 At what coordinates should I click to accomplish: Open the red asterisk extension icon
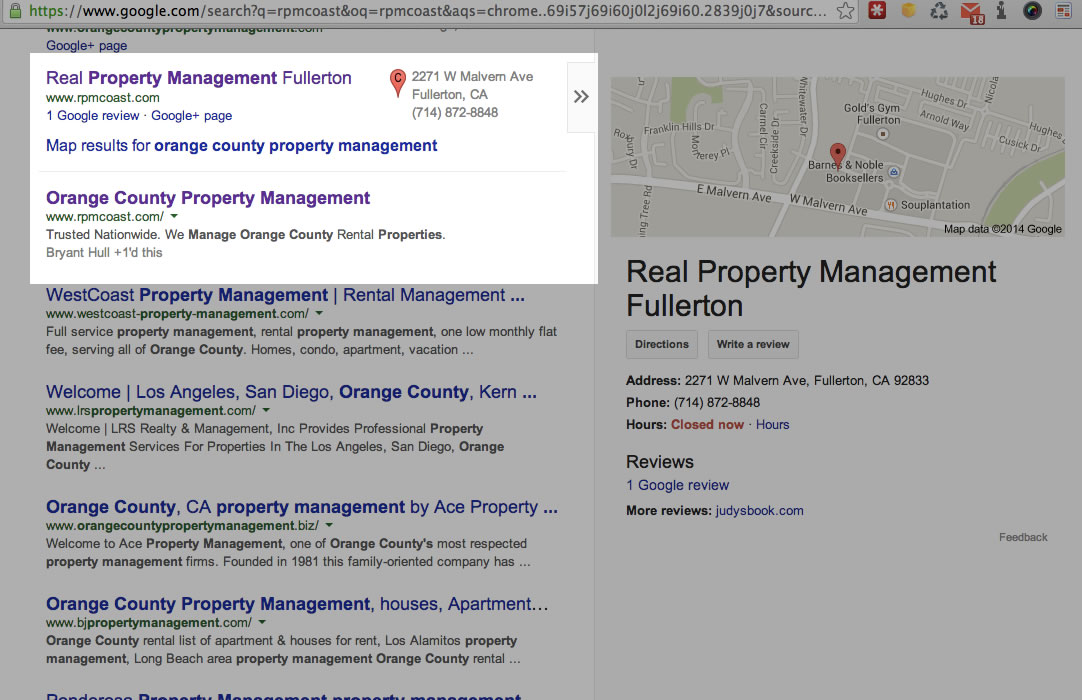pyautogui.click(x=877, y=10)
